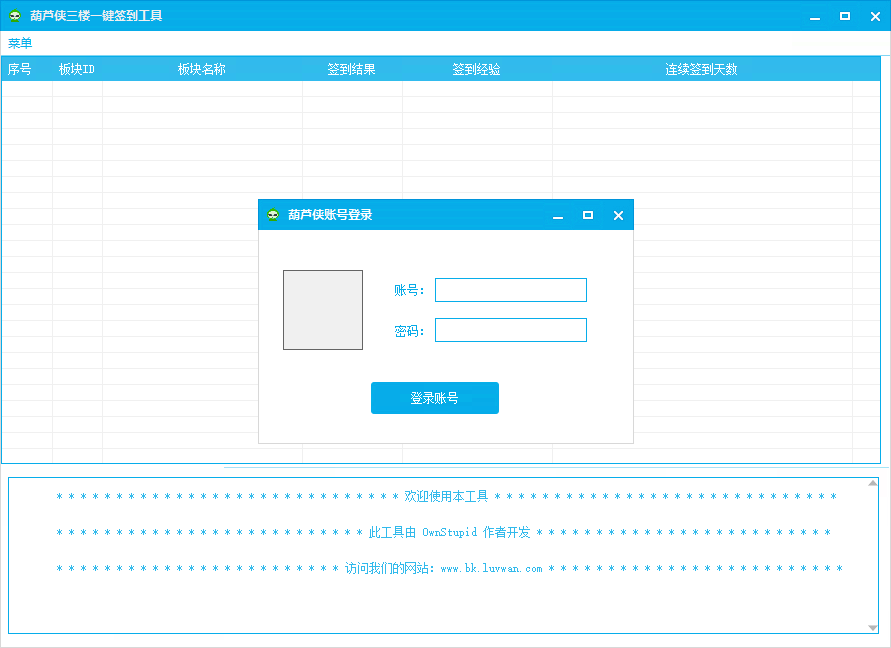Click the log panel scroll-down arrow
Viewport: 891px width, 648px height.
coord(873,627)
